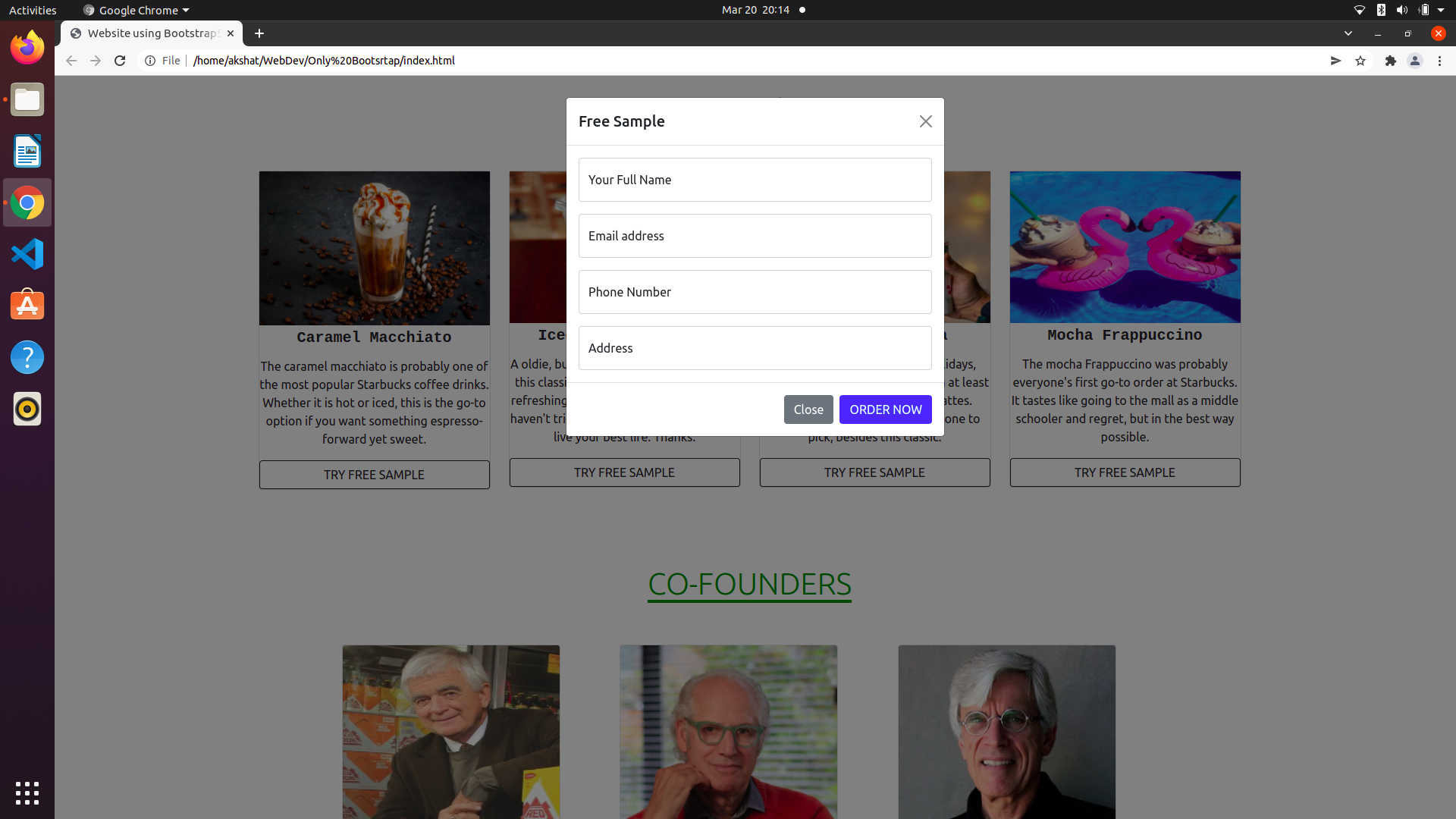Open LibreOffice Writer from the dock
This screenshot has height=819, width=1456.
pyautogui.click(x=27, y=151)
